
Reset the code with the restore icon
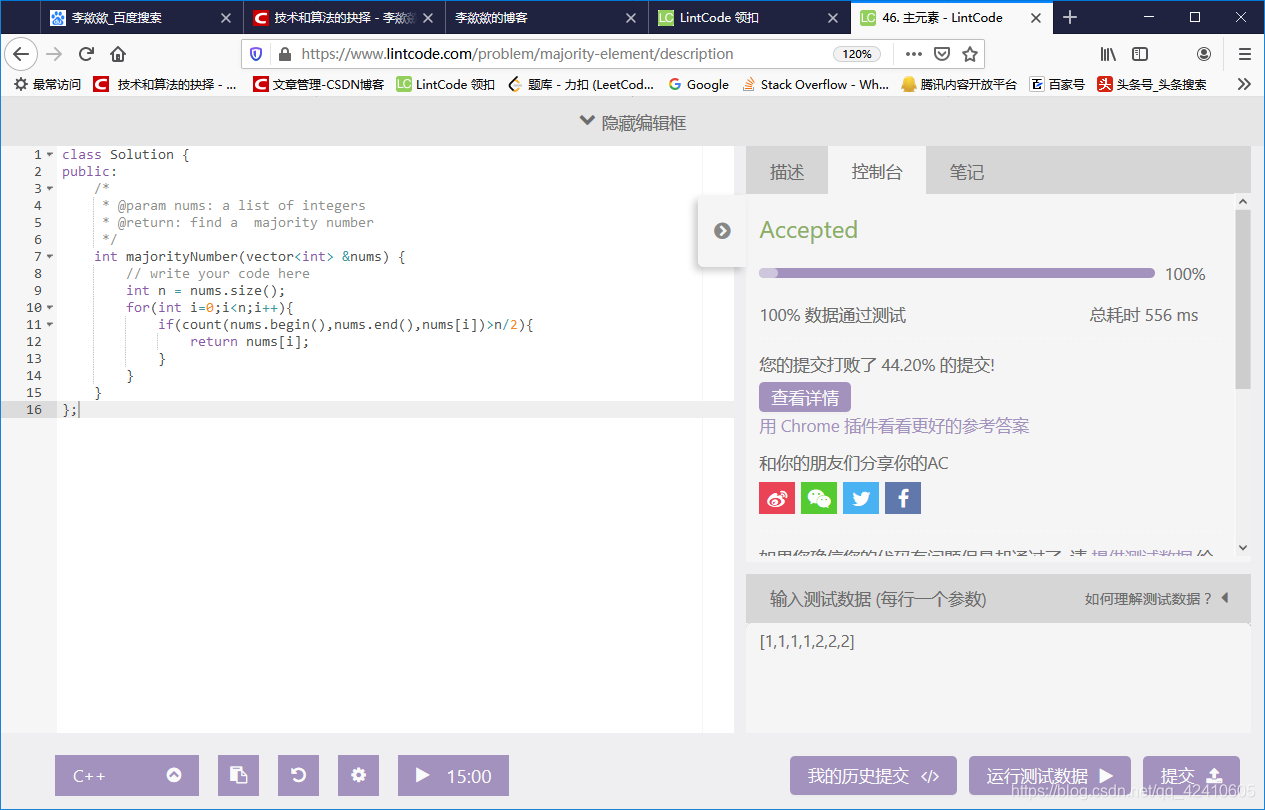[298, 775]
